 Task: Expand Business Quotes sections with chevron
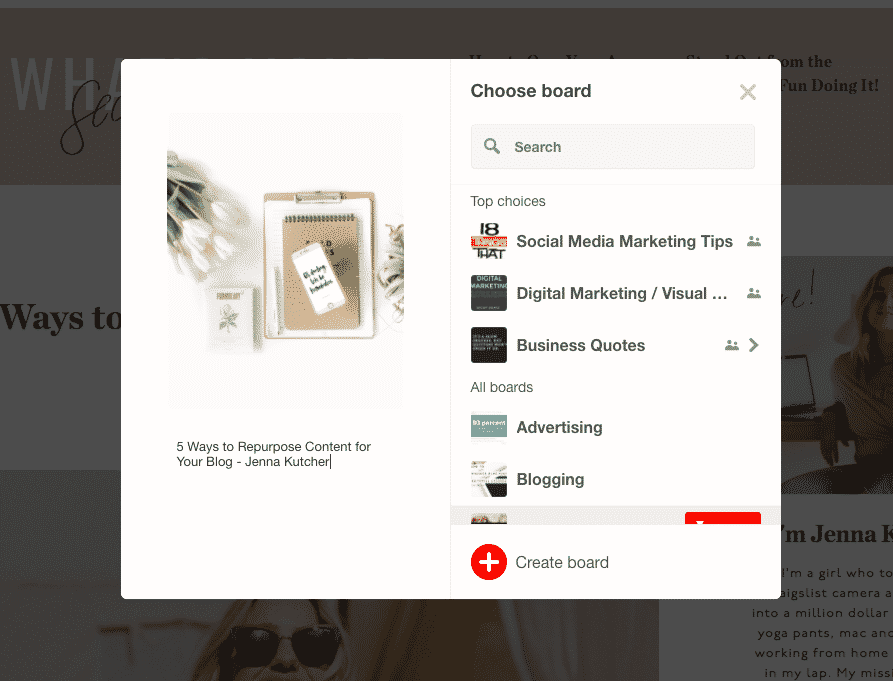(753, 345)
